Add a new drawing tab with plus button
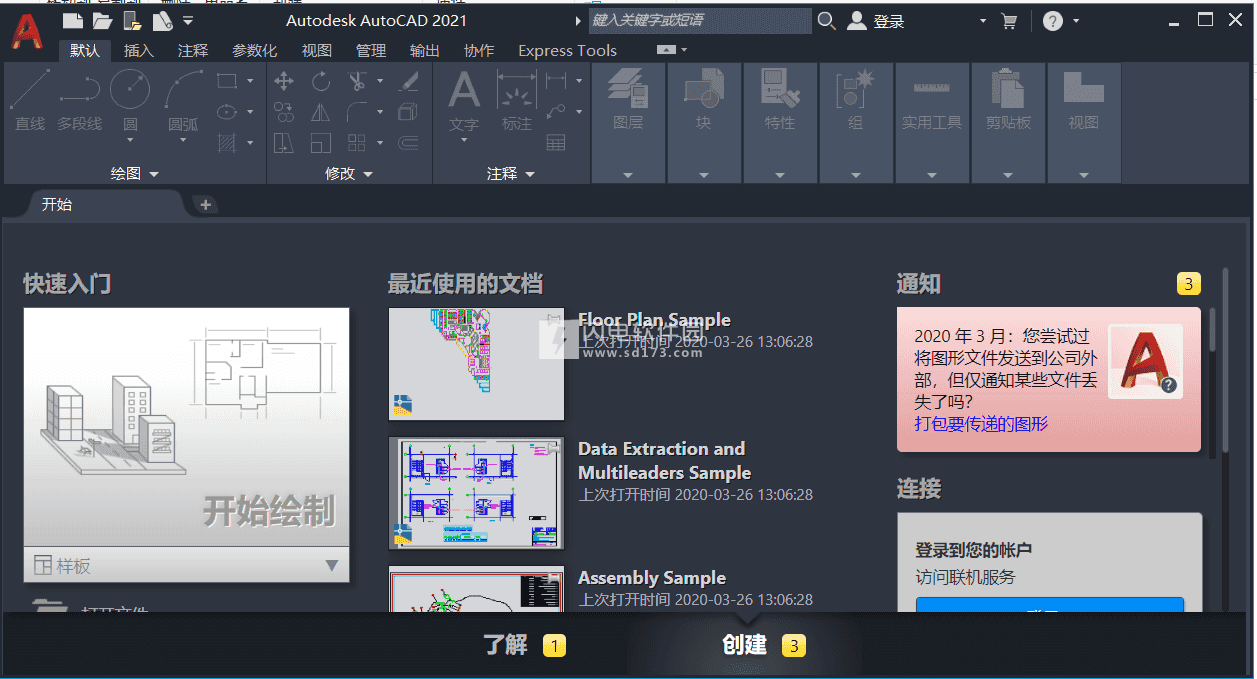Viewport: 1257px width, 679px height. click(205, 205)
